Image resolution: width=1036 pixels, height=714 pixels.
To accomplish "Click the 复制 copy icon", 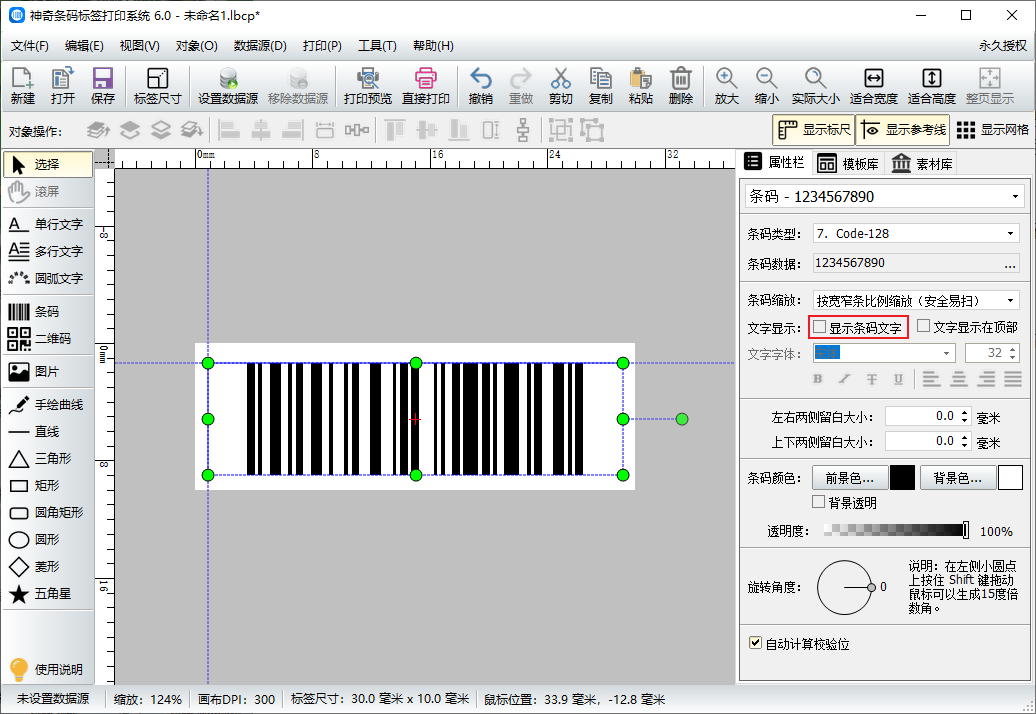I will click(601, 86).
